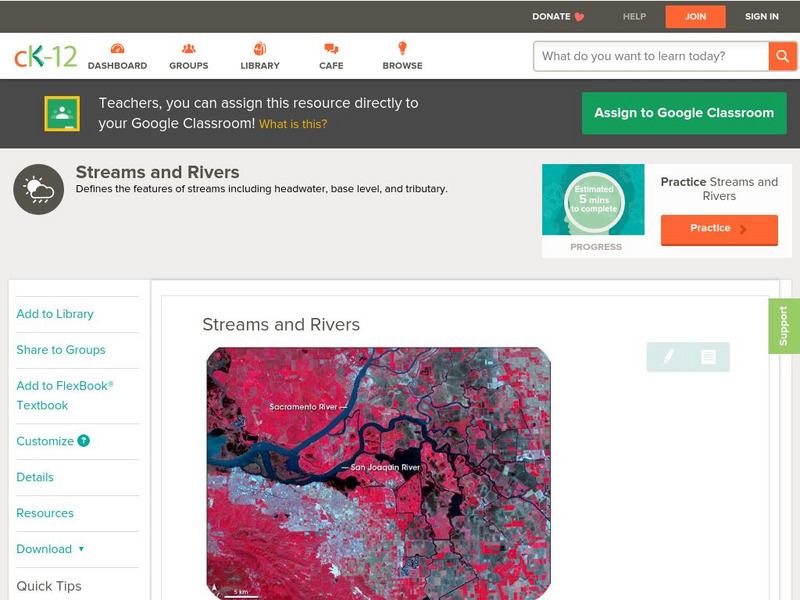Select the Cafe icon in navigation
The height and width of the screenshot is (600, 800).
[329, 48]
